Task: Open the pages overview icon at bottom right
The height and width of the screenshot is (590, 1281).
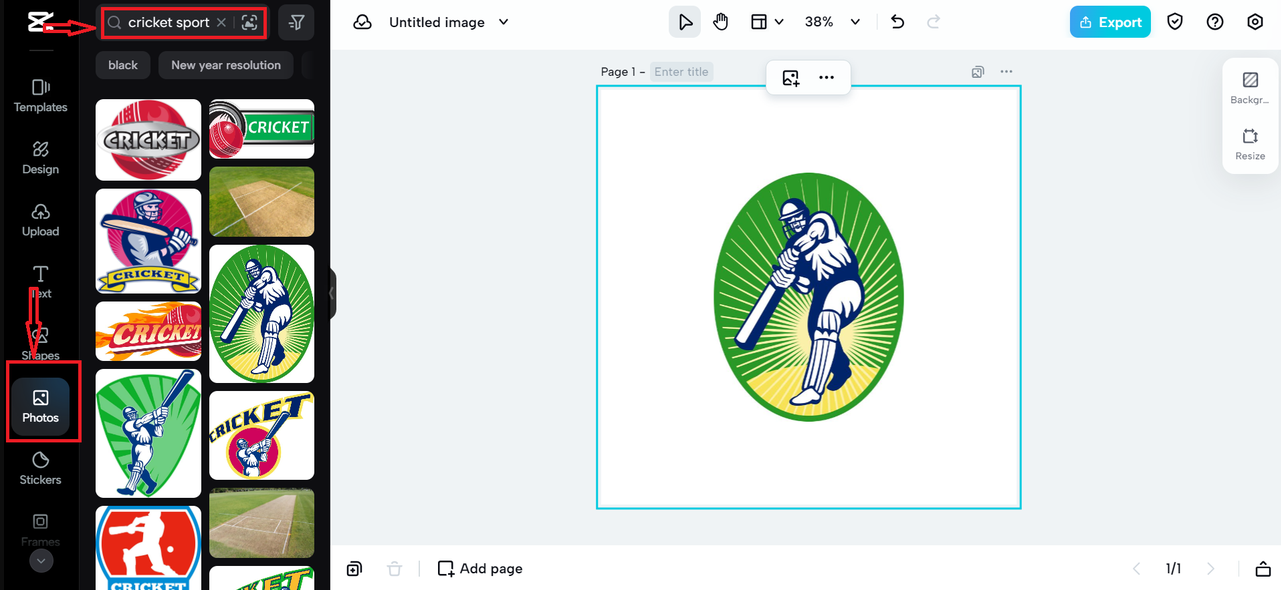Action: pos(1263,569)
